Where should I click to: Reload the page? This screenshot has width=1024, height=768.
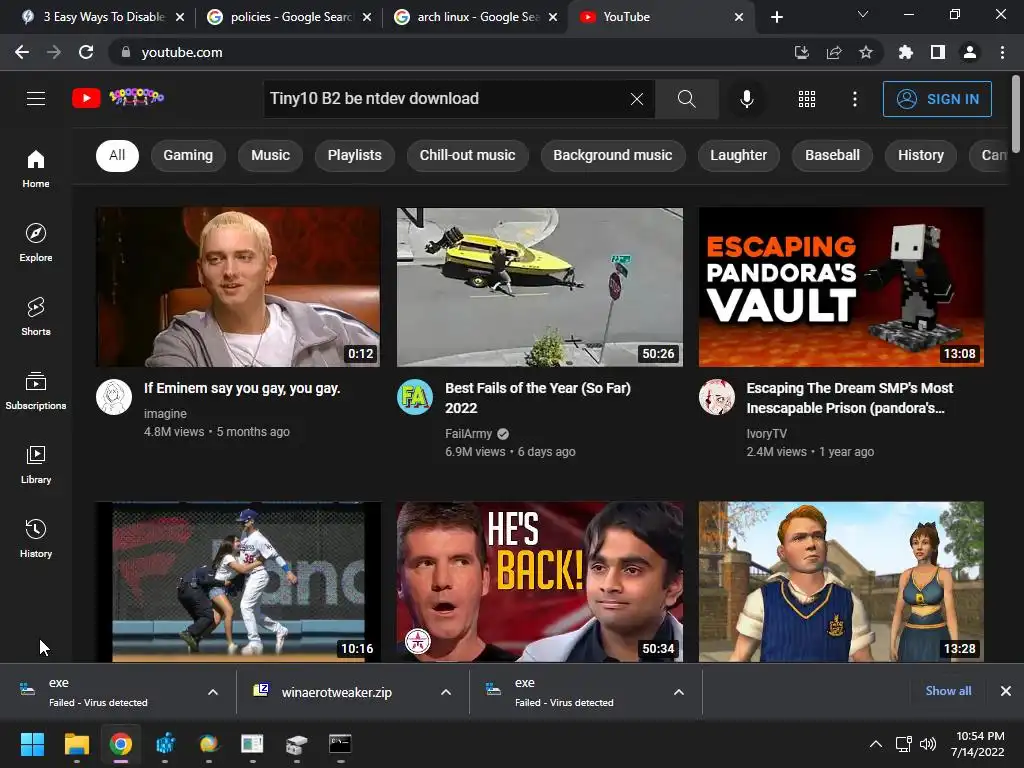point(86,52)
